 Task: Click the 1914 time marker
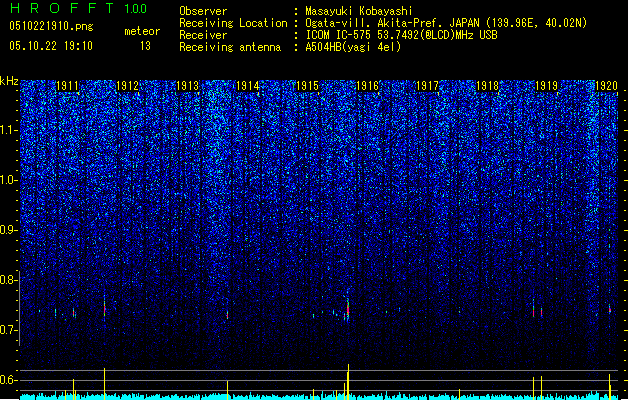click(248, 86)
